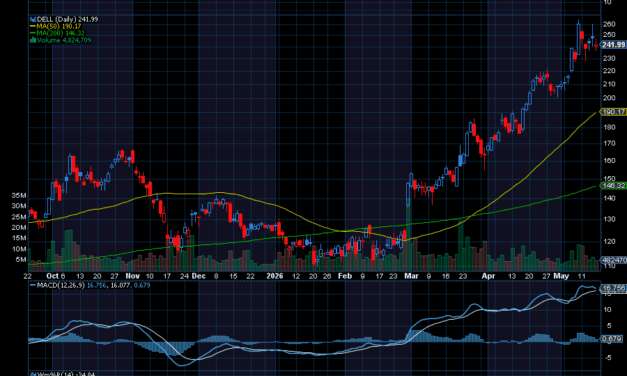Screen dimensions: 627x376
Task: Click the 230 price axis label
Action: 609,58
